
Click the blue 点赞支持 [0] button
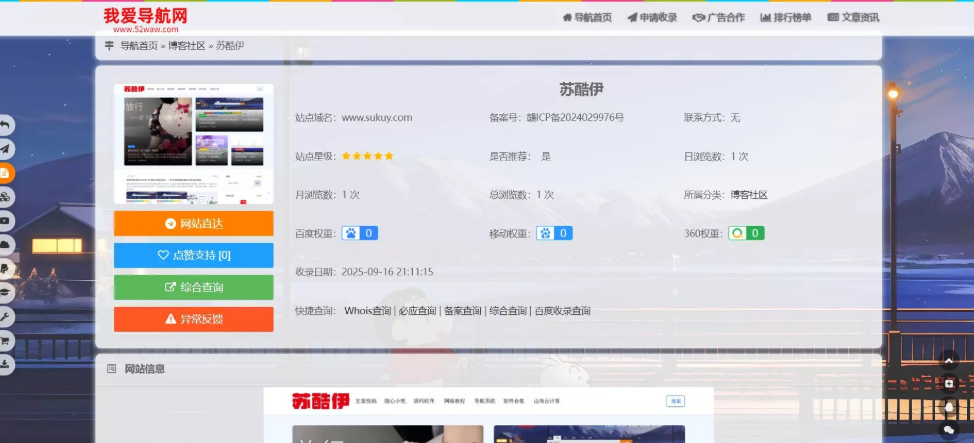click(x=193, y=255)
